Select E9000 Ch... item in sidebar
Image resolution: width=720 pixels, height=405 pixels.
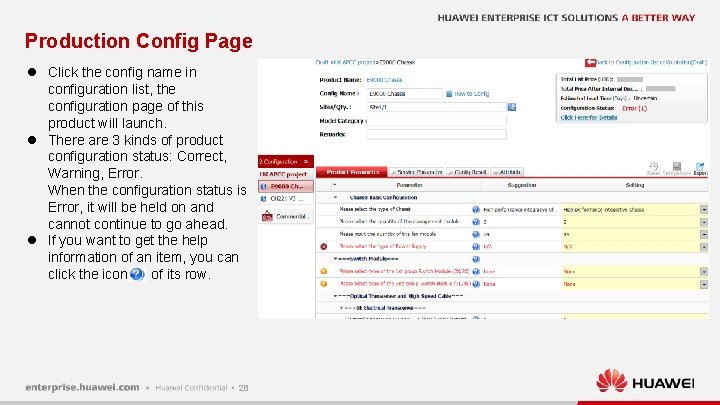click(286, 186)
